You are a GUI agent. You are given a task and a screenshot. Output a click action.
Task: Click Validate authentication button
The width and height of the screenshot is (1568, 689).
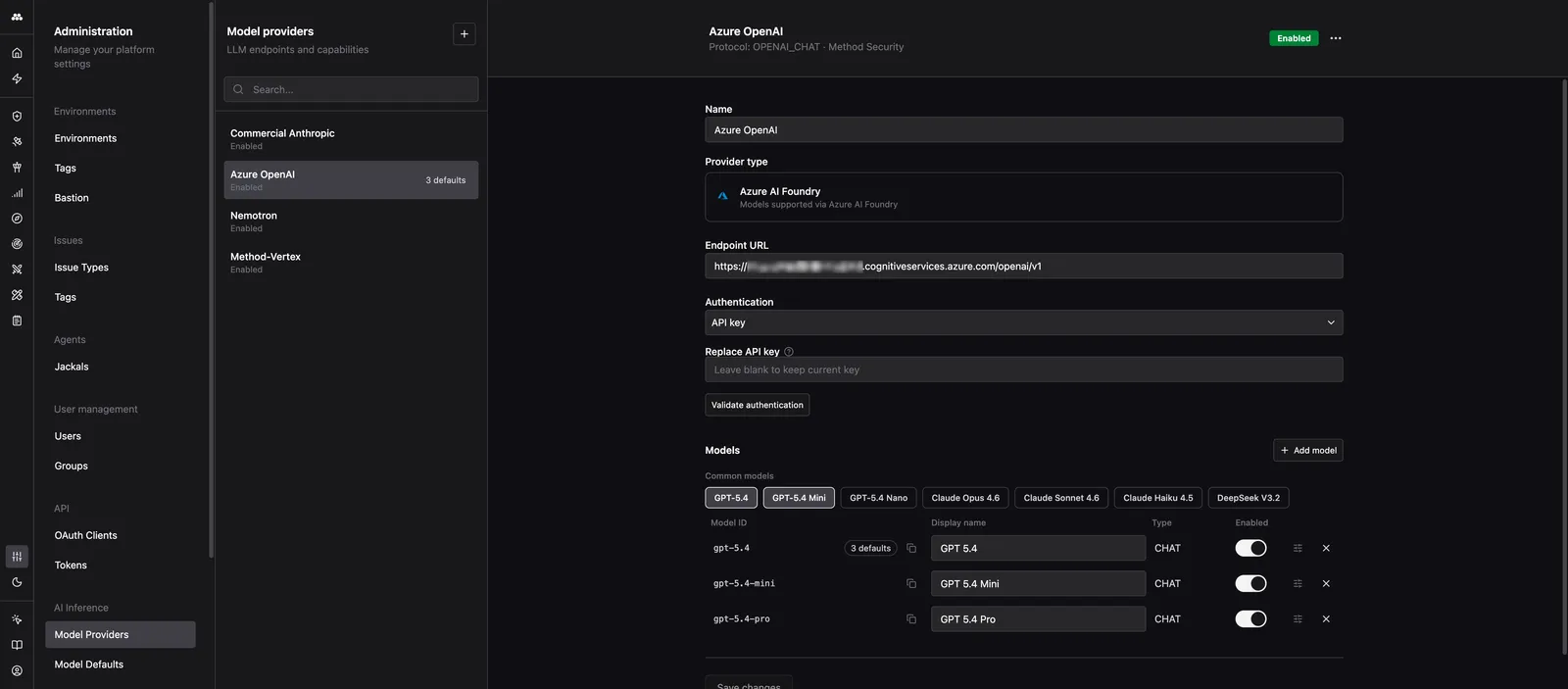pyautogui.click(x=758, y=405)
